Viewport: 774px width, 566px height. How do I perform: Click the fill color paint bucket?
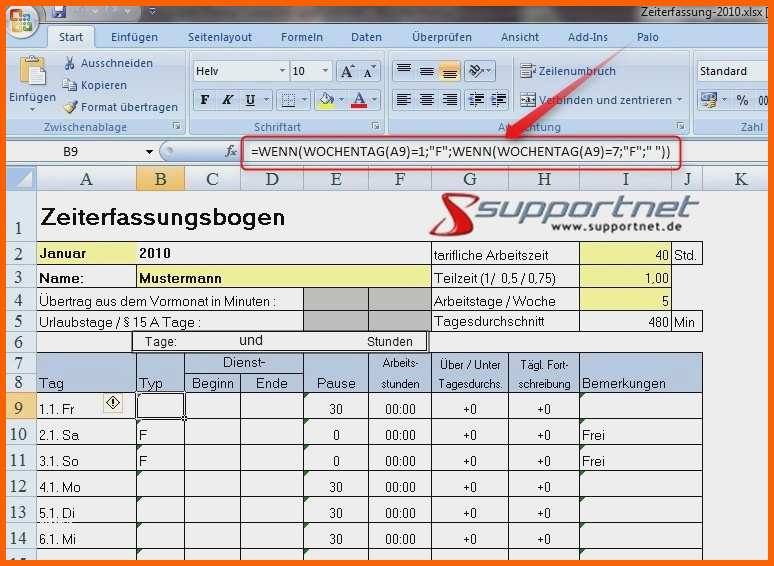pyautogui.click(x=324, y=100)
